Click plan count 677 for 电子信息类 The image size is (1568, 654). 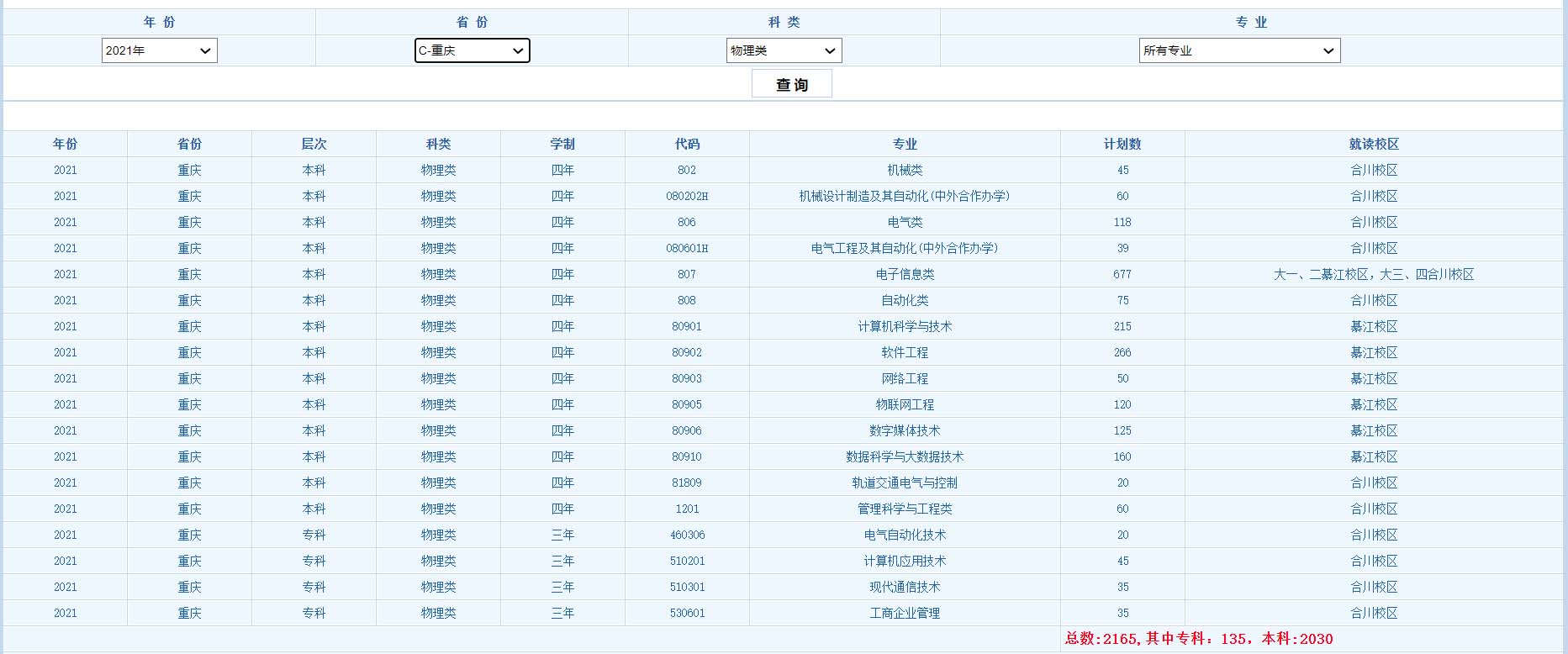point(1122,274)
